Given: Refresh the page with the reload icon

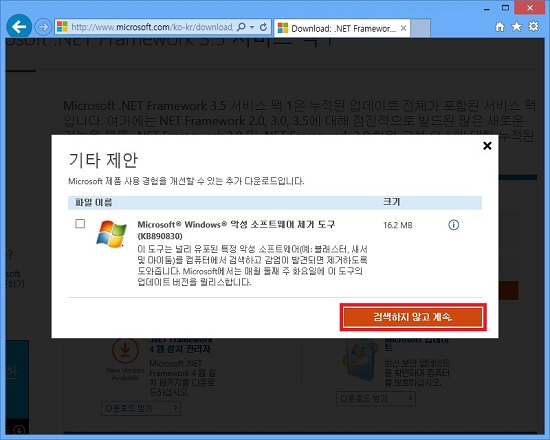Looking at the screenshot, I should point(263,27).
